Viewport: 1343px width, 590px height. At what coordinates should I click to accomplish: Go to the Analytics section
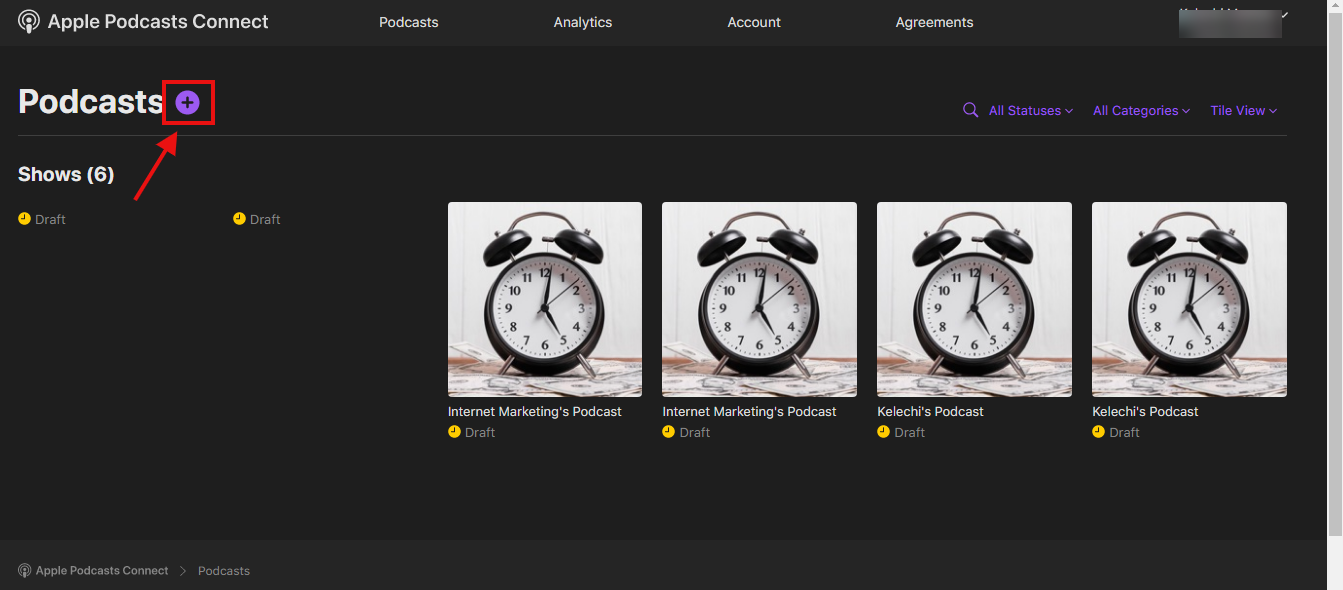point(583,22)
